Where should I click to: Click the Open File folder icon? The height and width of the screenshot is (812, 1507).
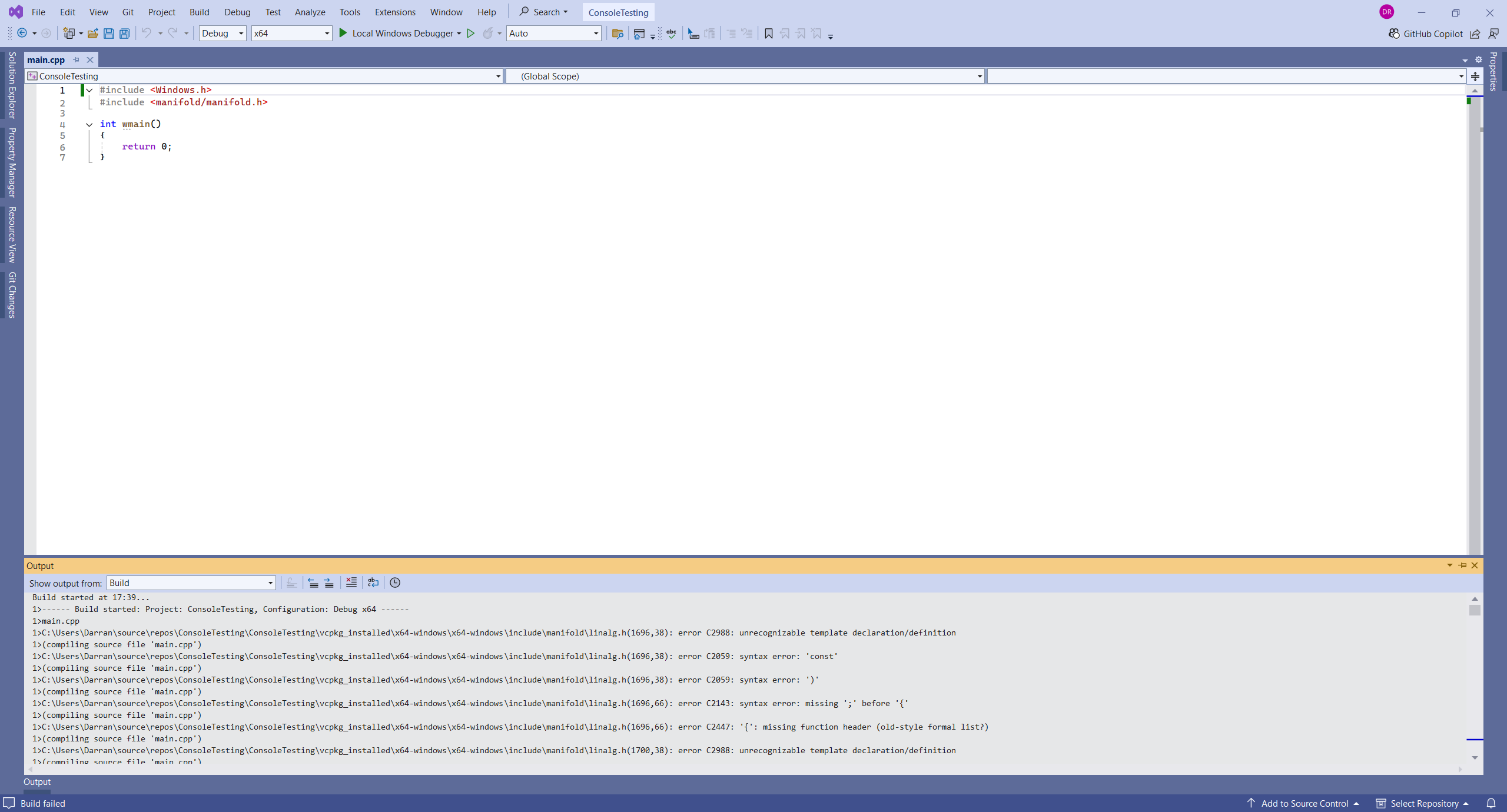pos(92,34)
